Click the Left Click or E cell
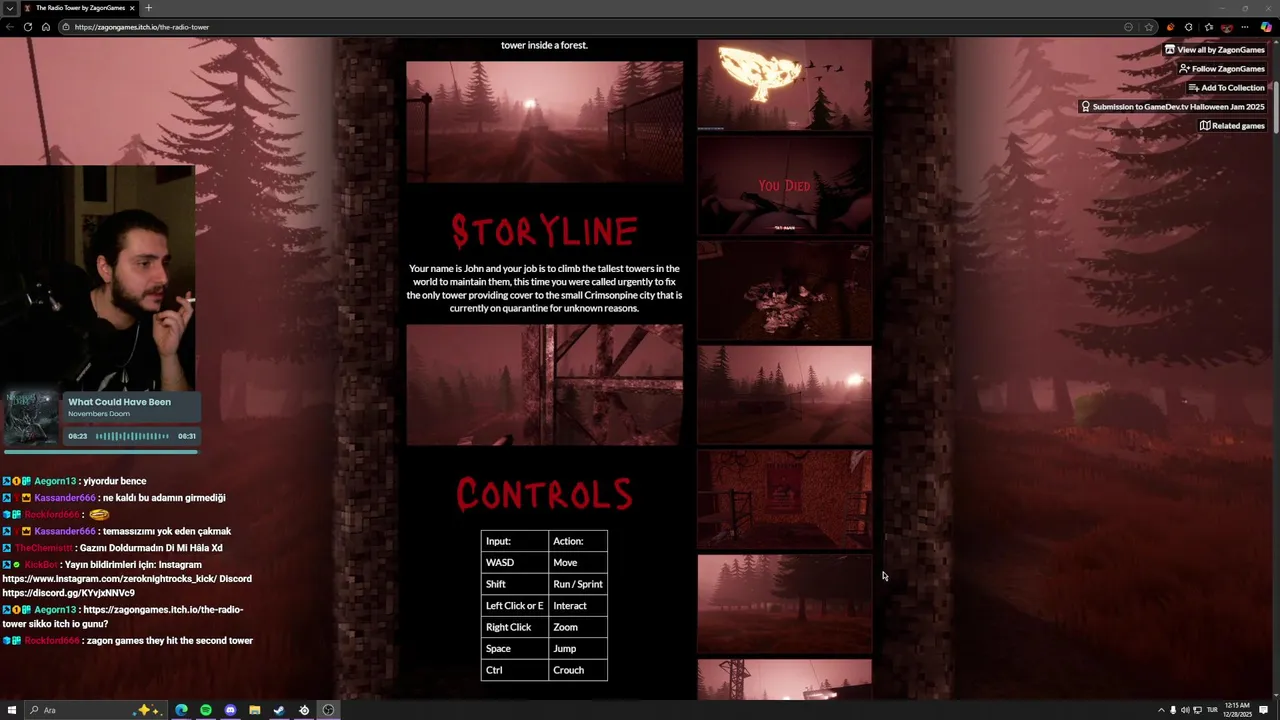Viewport: 1280px width, 720px height. pos(515,605)
